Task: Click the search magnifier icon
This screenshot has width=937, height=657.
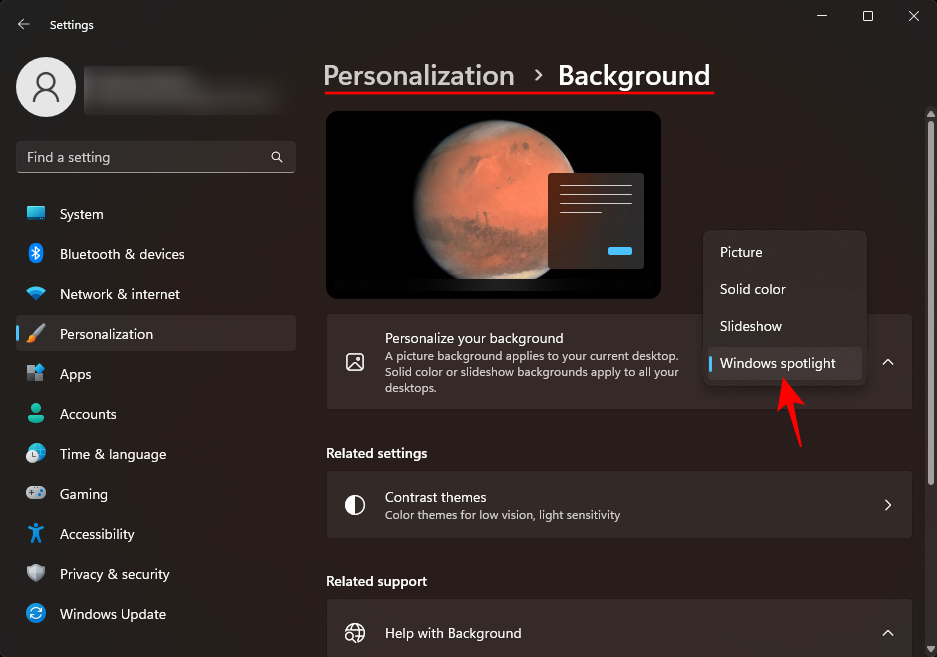Action: click(x=277, y=157)
